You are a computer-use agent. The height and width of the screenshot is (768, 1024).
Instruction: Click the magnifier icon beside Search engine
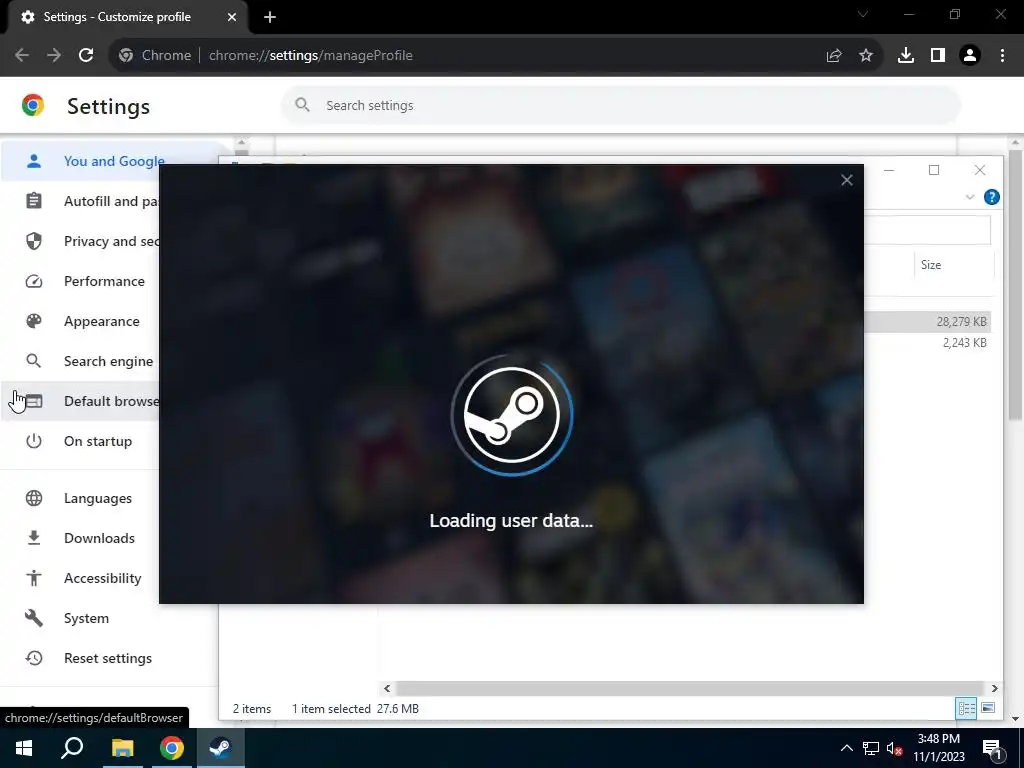(34, 361)
